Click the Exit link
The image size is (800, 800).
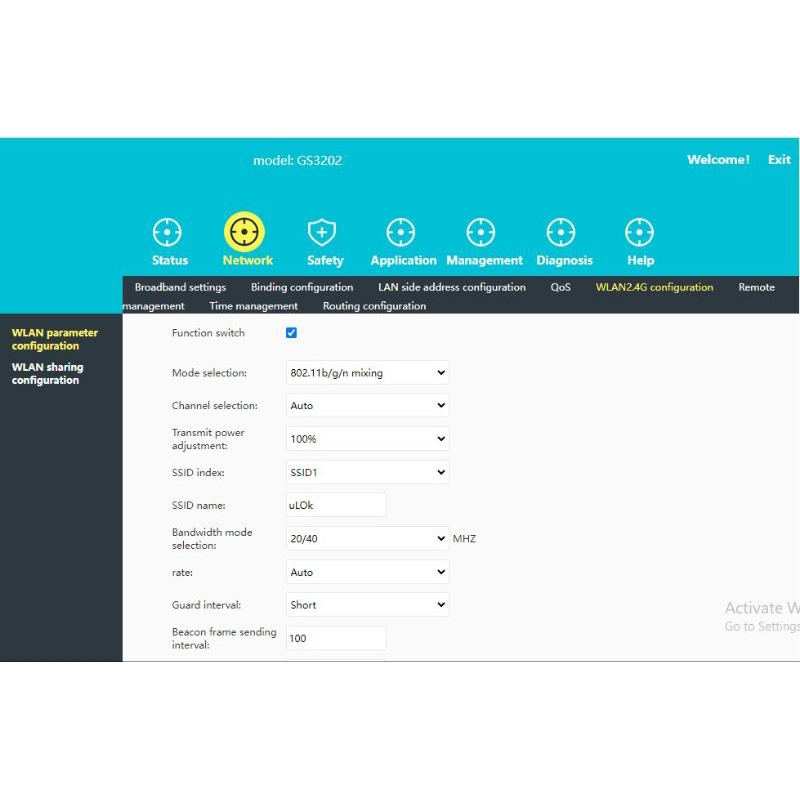coord(779,160)
